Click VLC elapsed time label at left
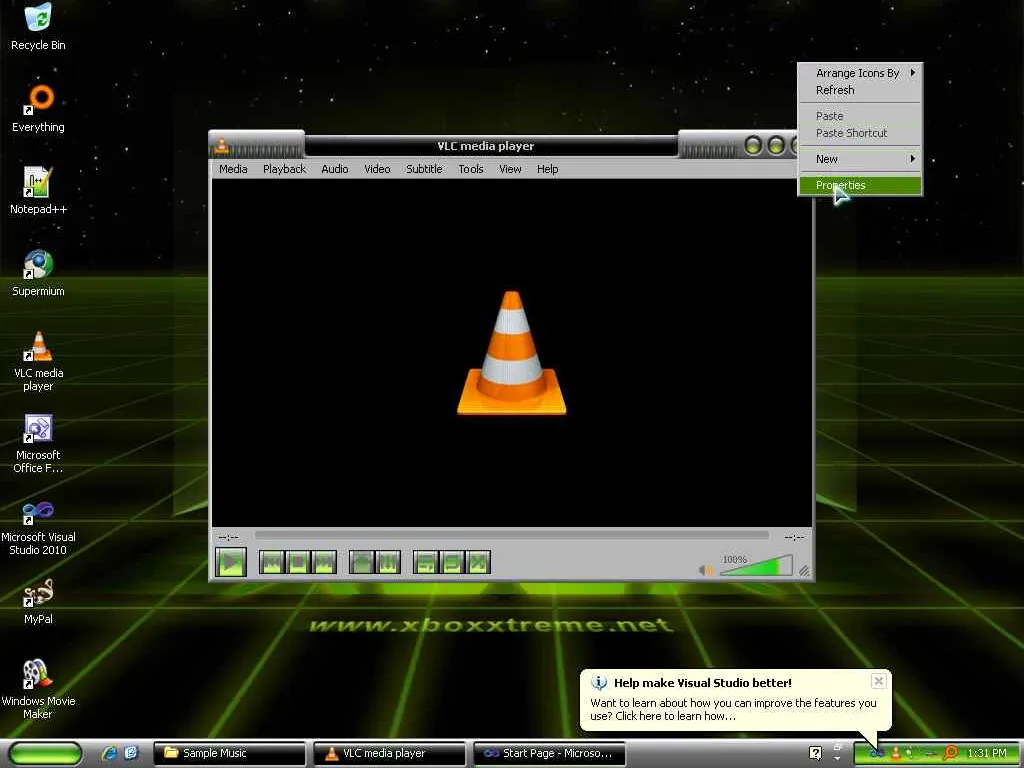Image resolution: width=1024 pixels, height=768 pixels. 229,537
